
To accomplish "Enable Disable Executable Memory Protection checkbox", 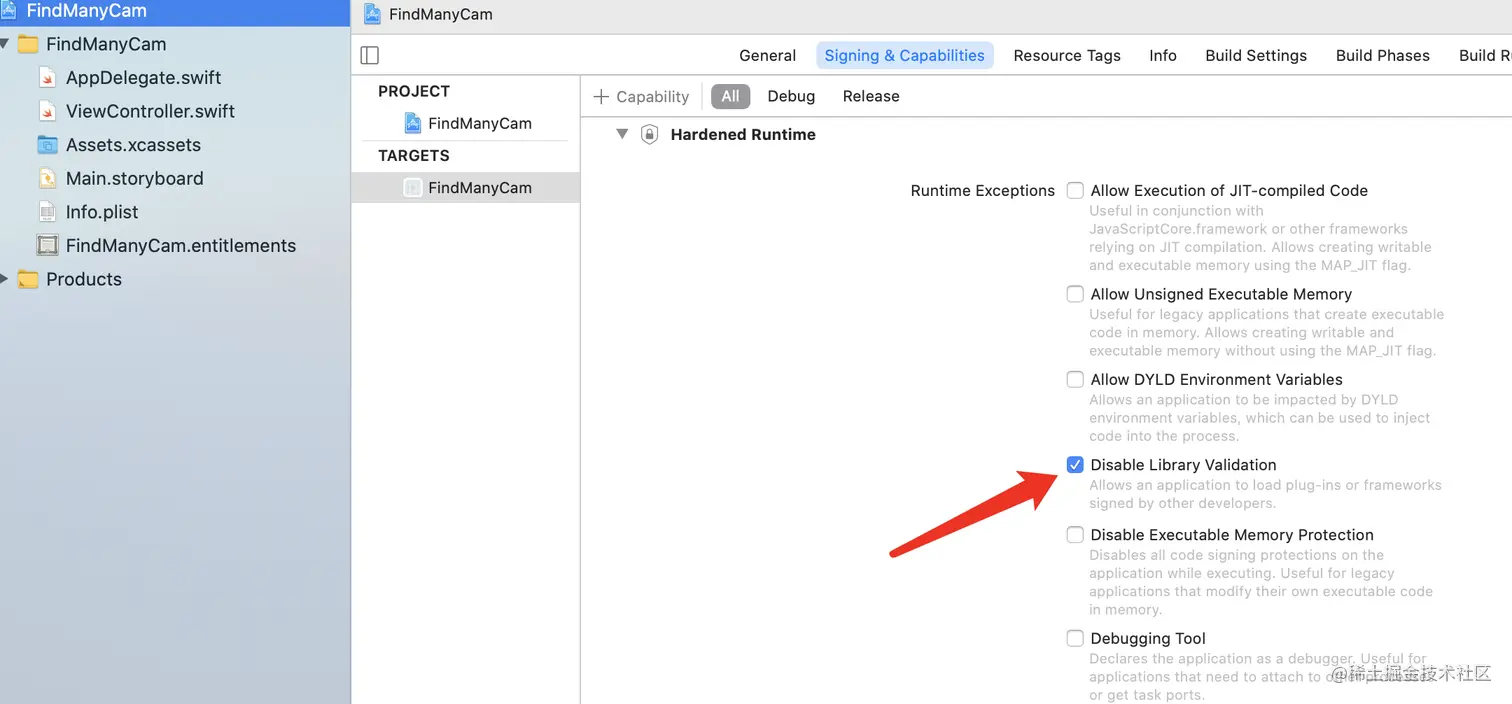I will pos(1075,535).
